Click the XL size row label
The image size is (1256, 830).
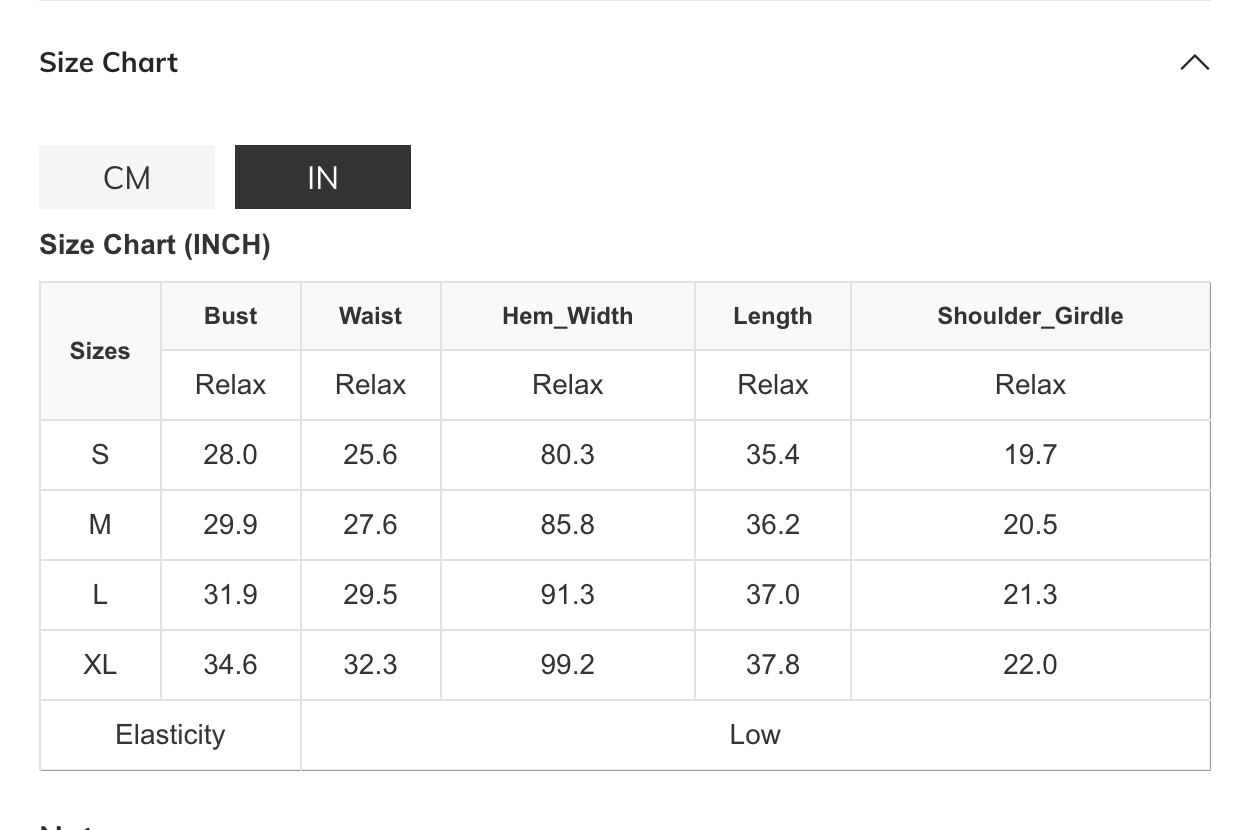(x=100, y=665)
